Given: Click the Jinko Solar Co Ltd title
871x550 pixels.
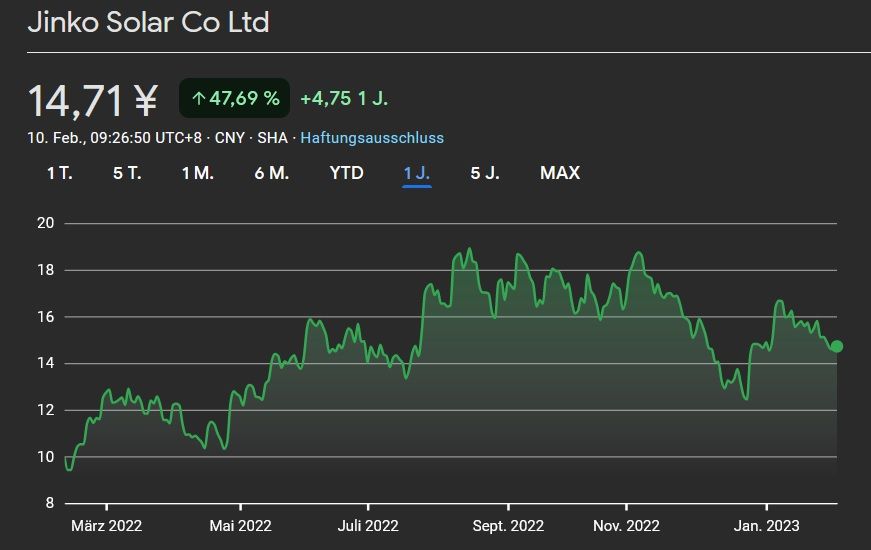Looking at the screenshot, I should tap(148, 23).
